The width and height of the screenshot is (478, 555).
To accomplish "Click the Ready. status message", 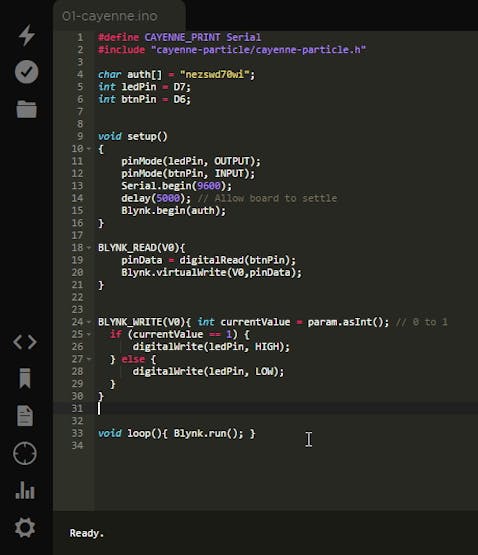I will pos(87,533).
